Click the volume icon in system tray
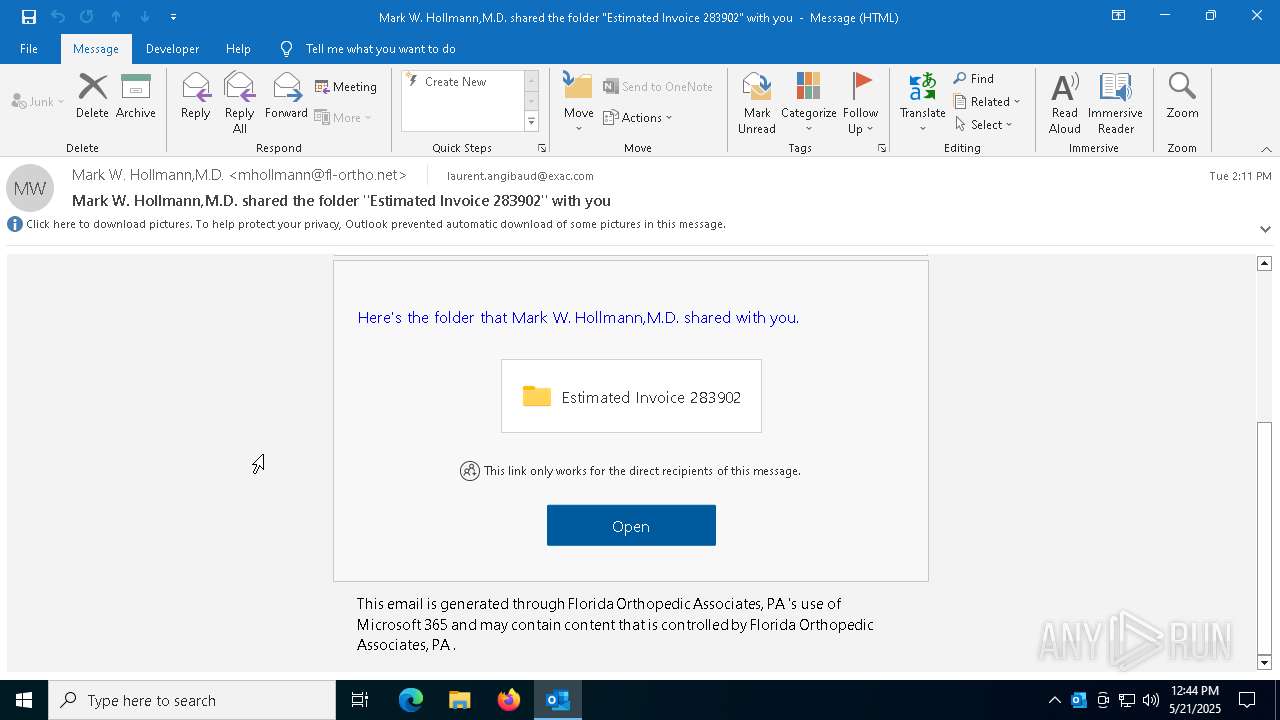This screenshot has height=720, width=1280. click(1150, 700)
